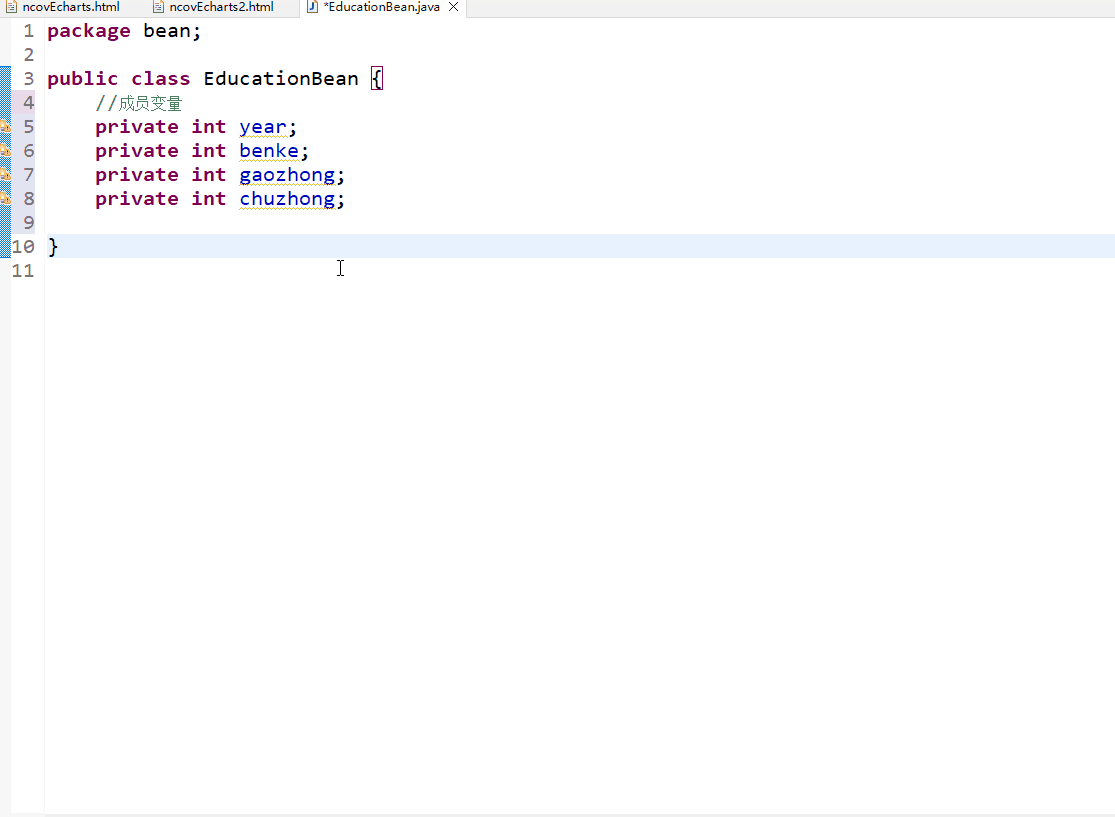This screenshot has width=1115, height=817.
Task: Click the variable name 'gaozhong'
Action: pyautogui.click(x=287, y=175)
